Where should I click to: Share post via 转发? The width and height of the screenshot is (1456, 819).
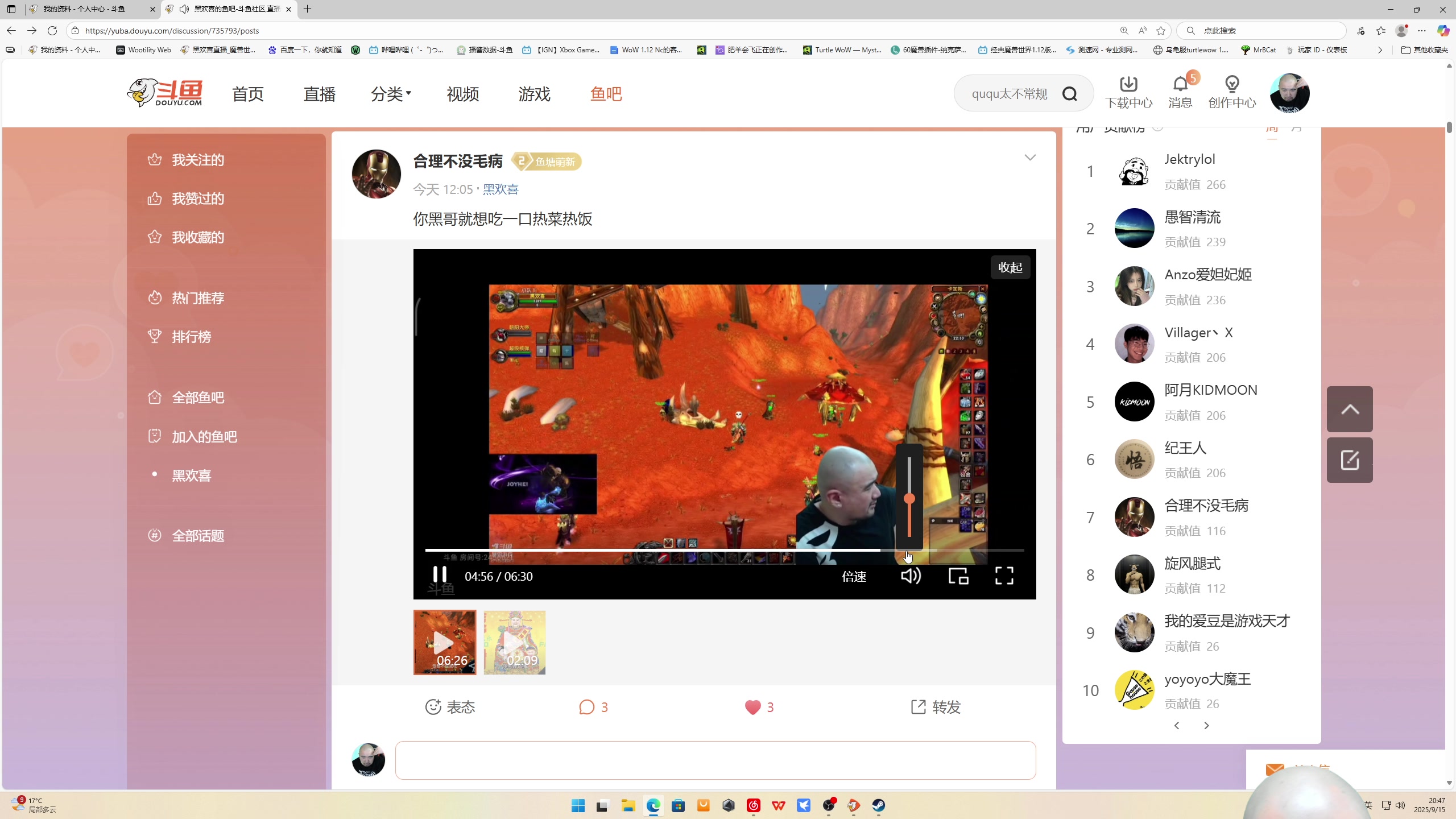pos(936,707)
